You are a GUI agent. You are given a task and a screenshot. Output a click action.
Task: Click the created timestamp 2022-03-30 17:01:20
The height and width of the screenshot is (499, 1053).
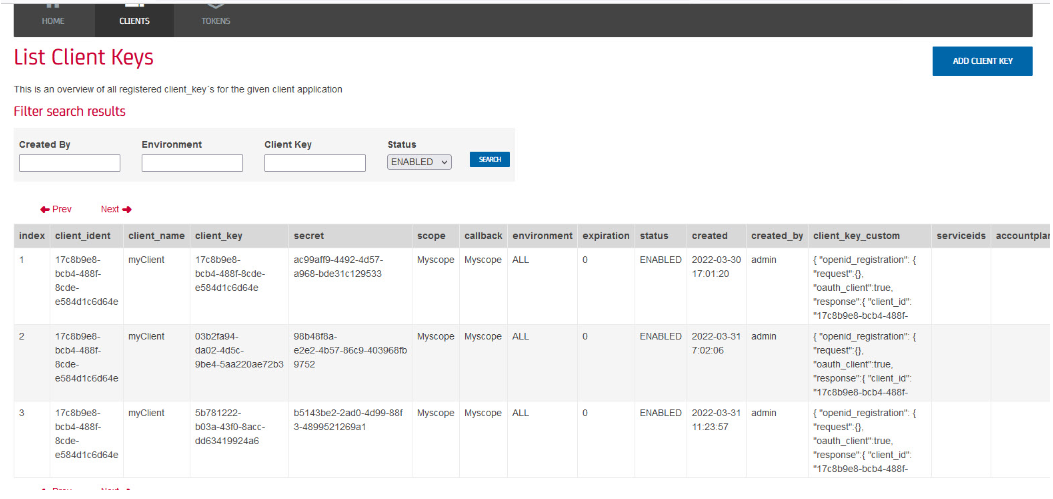(715, 266)
